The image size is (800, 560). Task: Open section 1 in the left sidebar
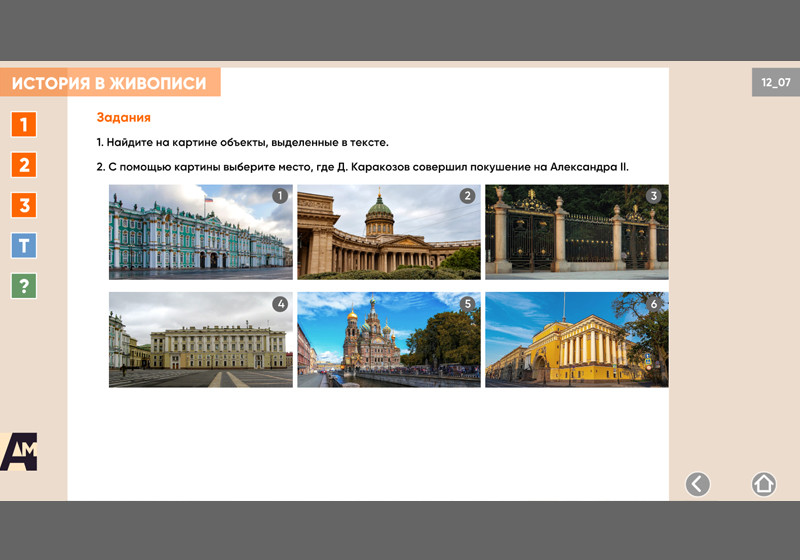coord(24,124)
